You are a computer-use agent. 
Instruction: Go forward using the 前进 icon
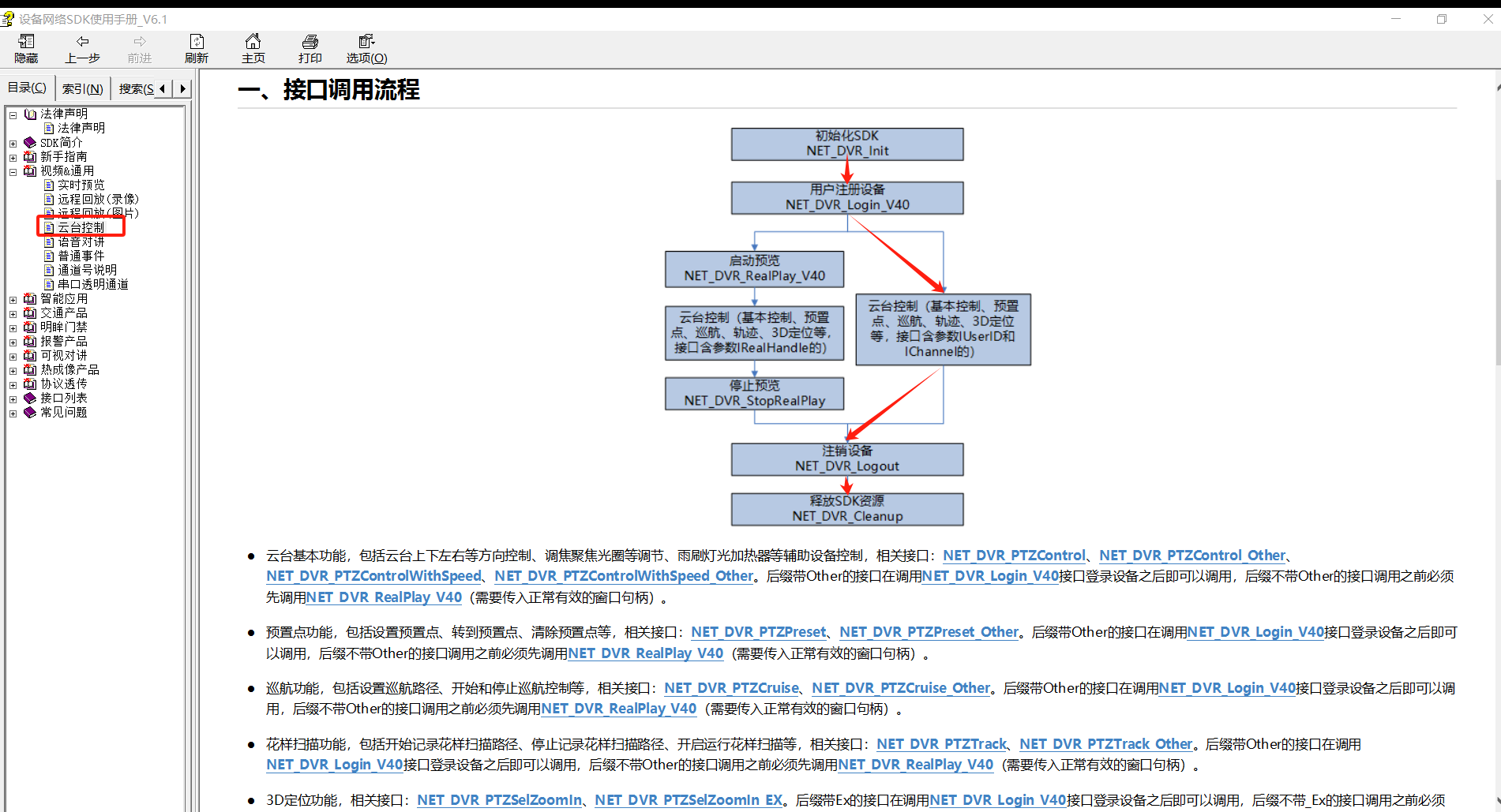pyautogui.click(x=140, y=47)
